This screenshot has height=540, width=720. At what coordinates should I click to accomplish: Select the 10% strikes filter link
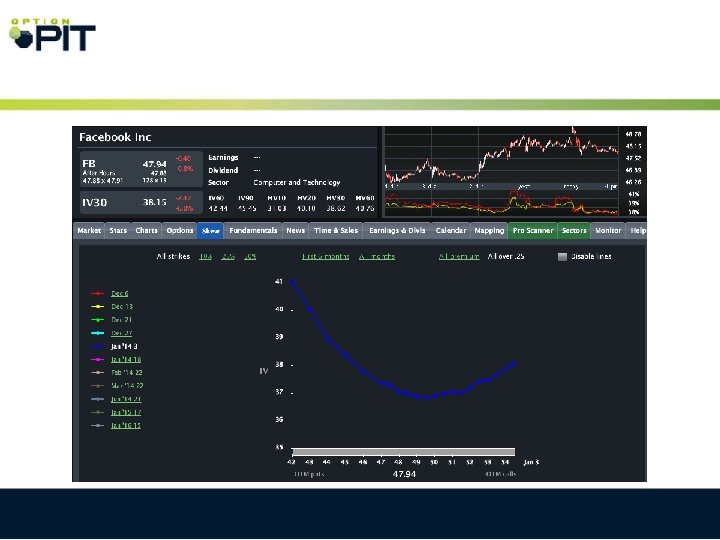(205, 256)
